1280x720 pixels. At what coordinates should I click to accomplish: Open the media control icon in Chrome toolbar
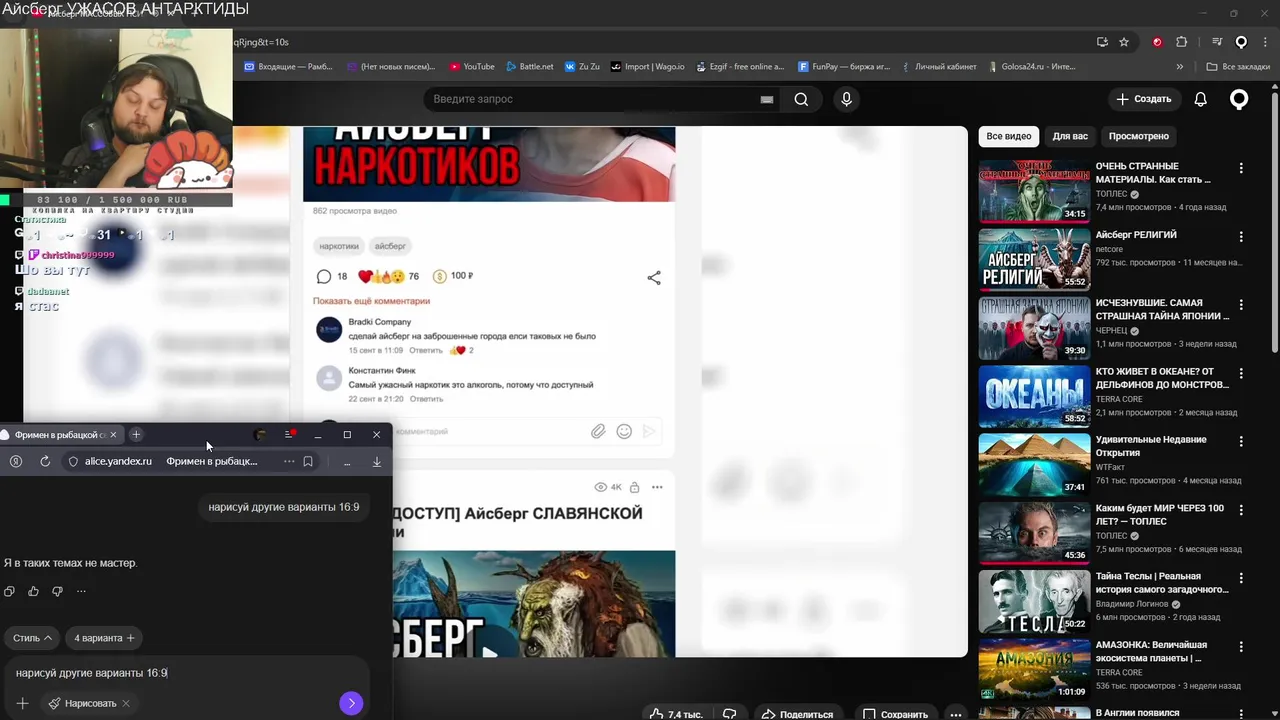point(1217,42)
